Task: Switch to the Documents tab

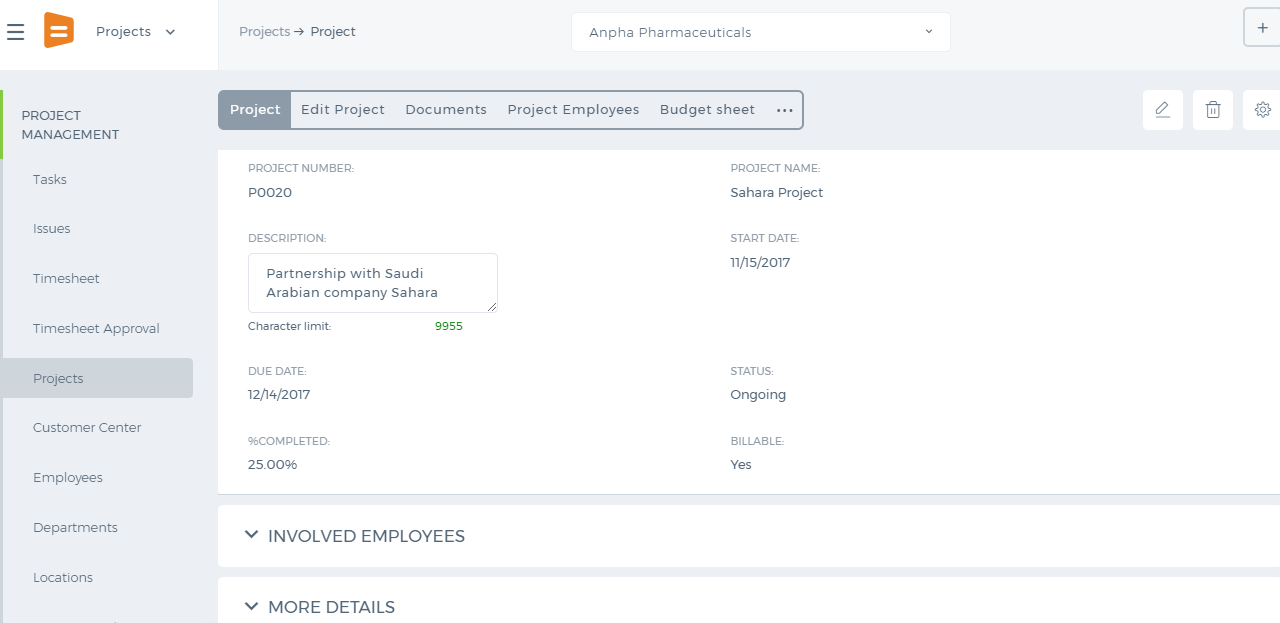Action: click(x=446, y=110)
